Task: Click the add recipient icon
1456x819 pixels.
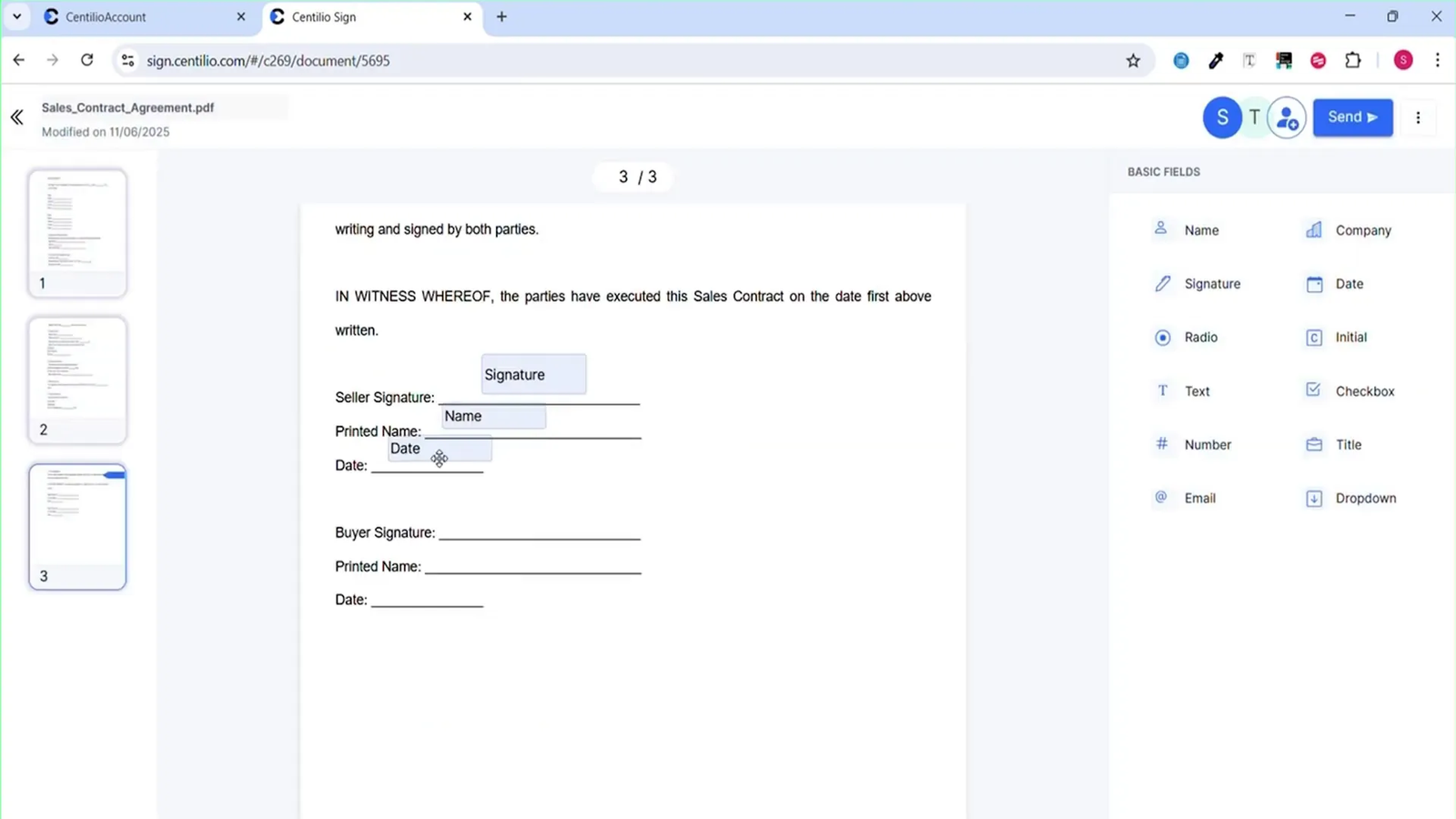Action: click(x=1287, y=117)
